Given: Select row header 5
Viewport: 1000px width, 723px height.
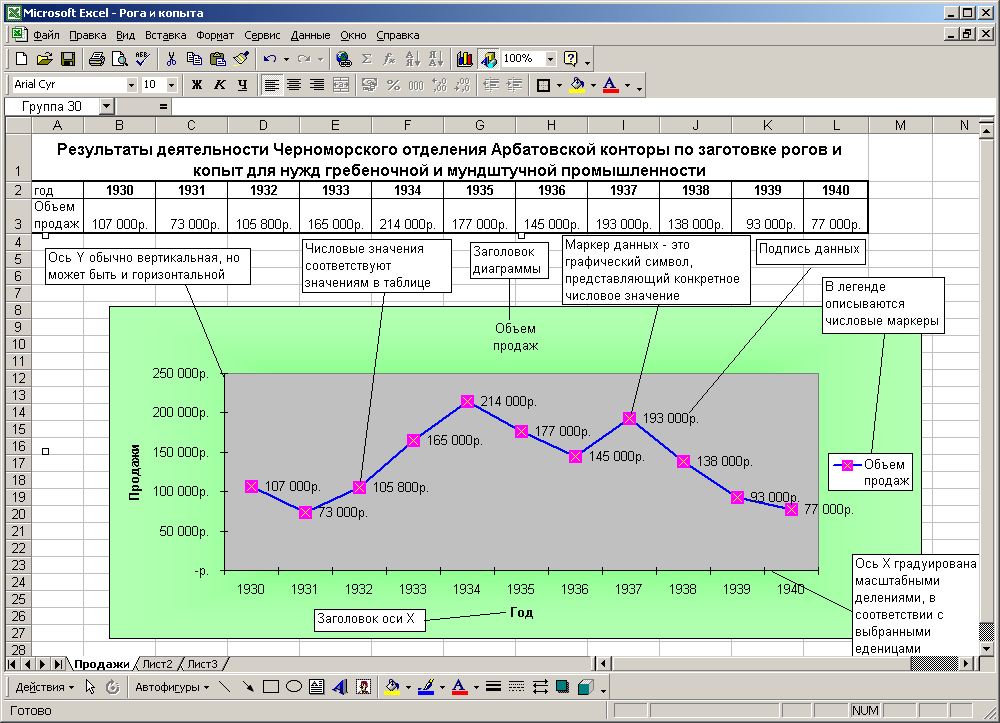Looking at the screenshot, I should coord(18,259).
